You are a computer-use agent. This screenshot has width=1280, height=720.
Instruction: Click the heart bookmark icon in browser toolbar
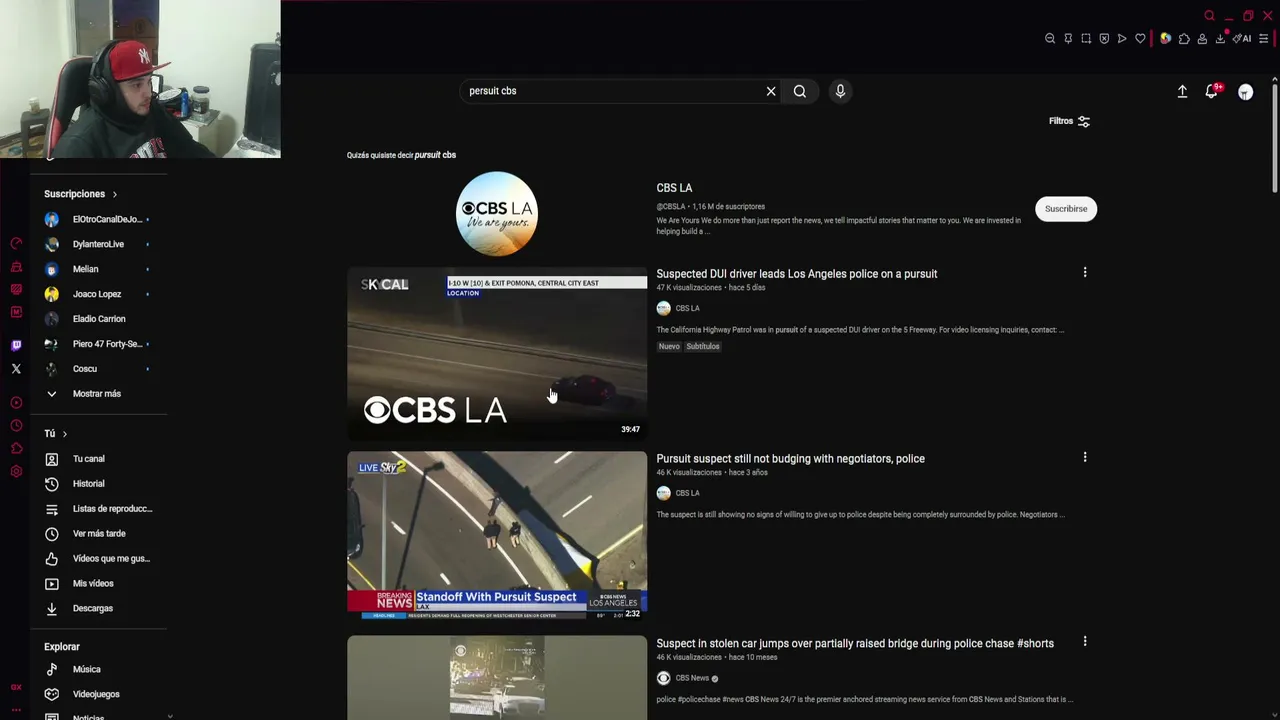point(1140,39)
